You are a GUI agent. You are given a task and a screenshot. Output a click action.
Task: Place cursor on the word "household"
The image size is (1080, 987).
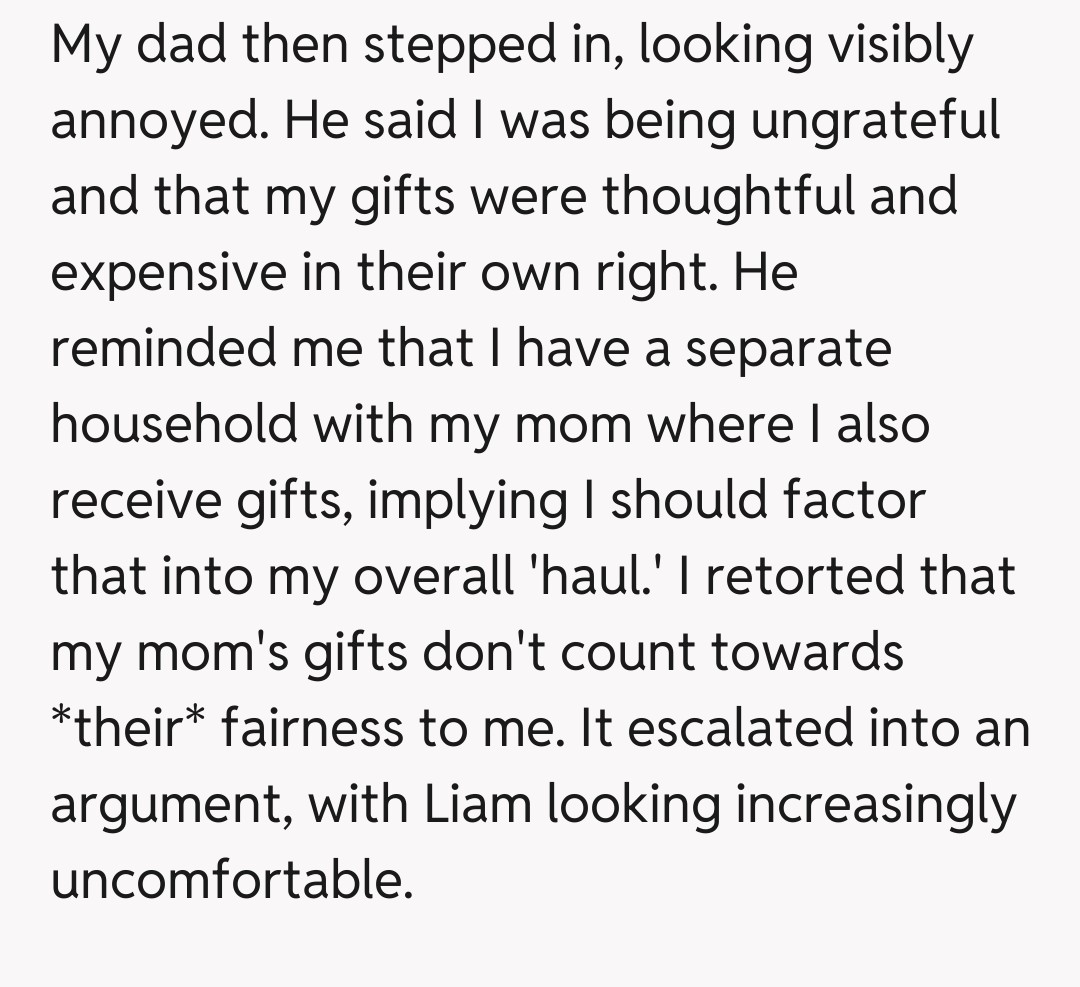coord(174,425)
